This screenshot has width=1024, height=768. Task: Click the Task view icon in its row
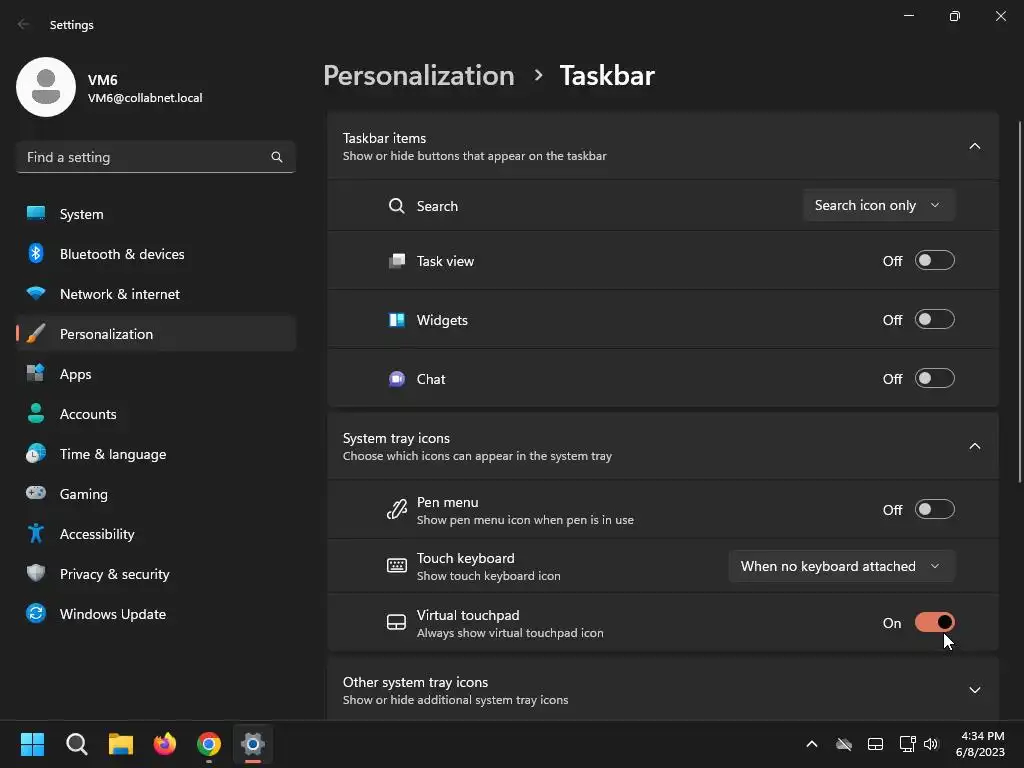click(396, 261)
